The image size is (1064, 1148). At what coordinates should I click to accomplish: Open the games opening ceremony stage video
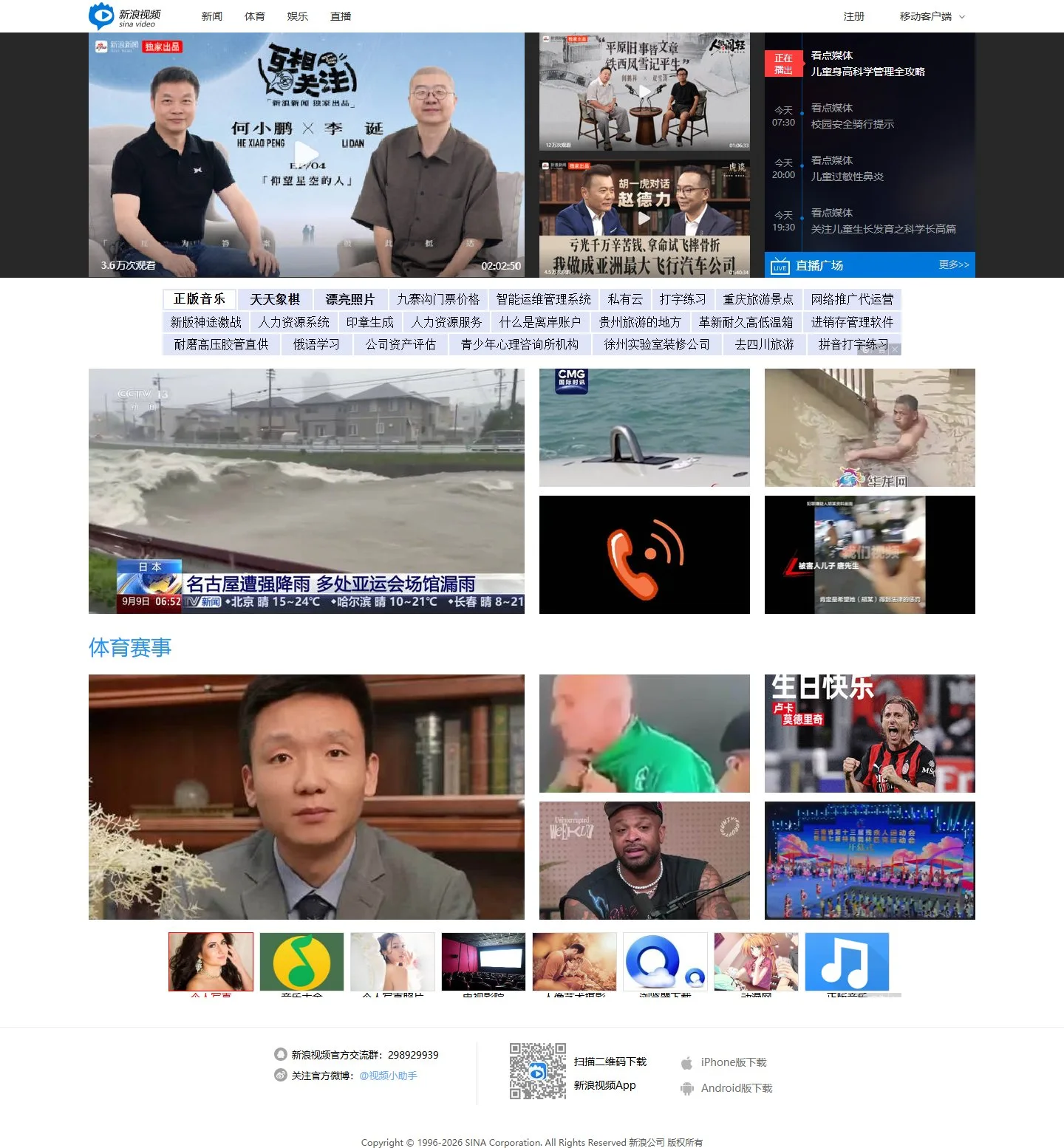[x=870, y=861]
